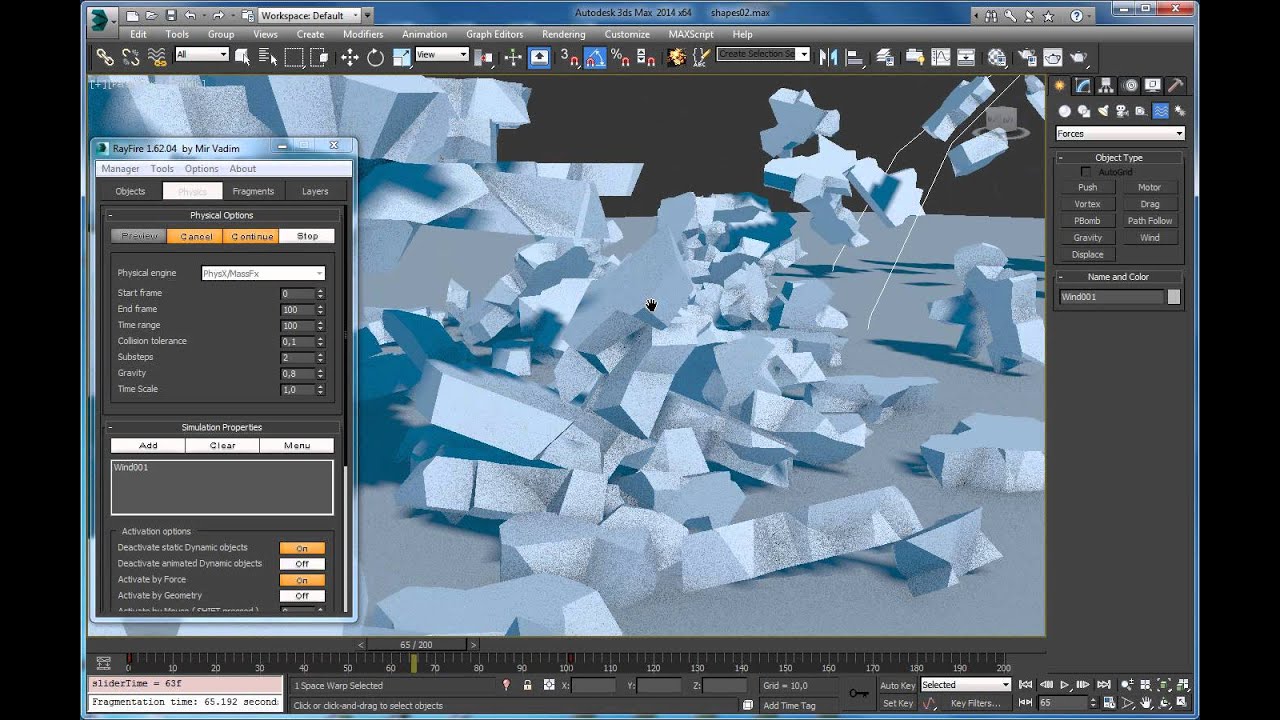
Task: Toggle Deactivate animated Dynamic objects Off
Action: pos(302,564)
